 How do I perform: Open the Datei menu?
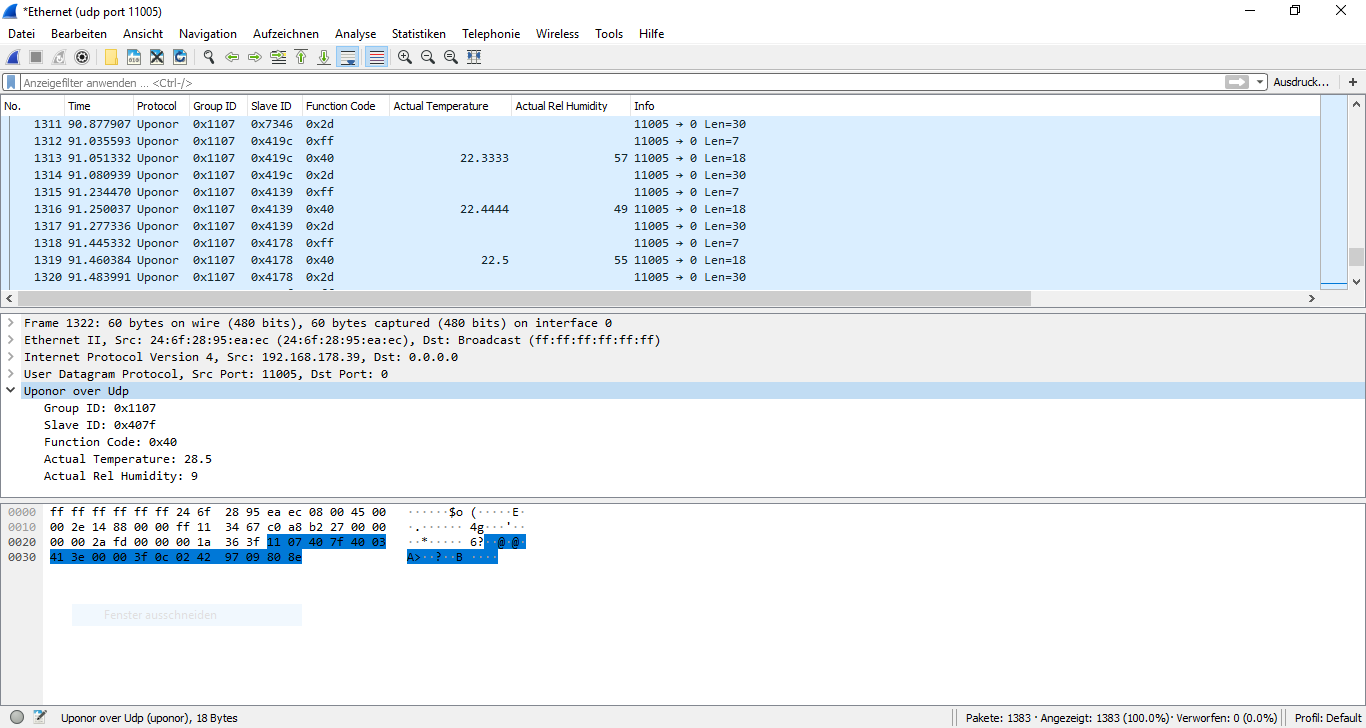21,34
